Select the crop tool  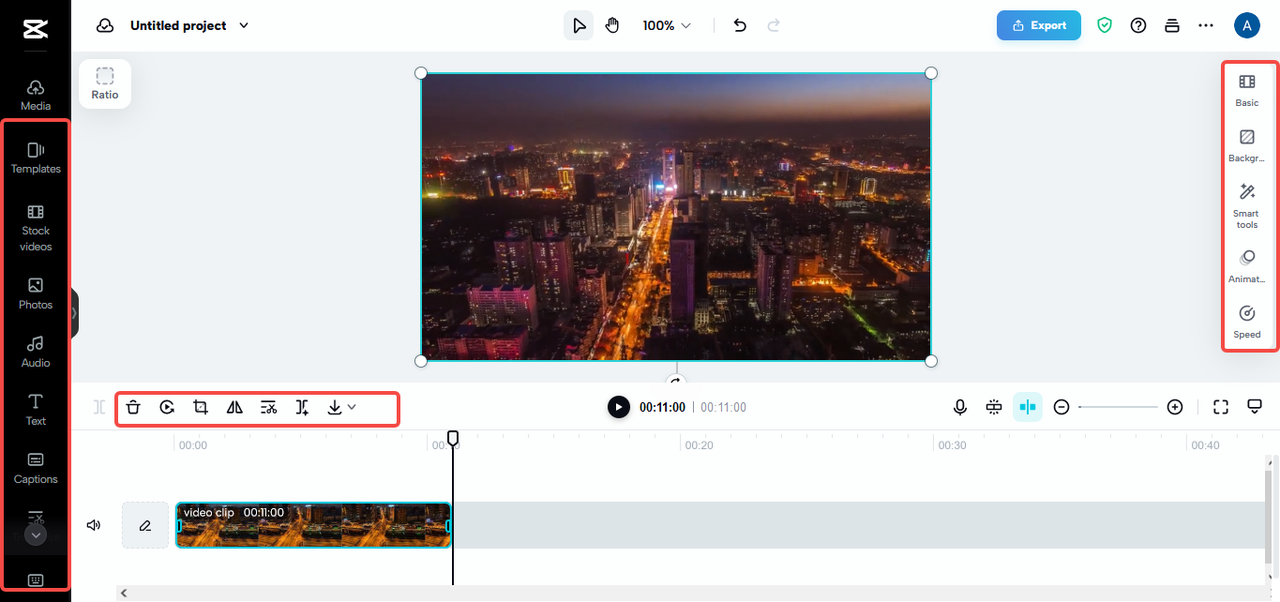(x=201, y=407)
